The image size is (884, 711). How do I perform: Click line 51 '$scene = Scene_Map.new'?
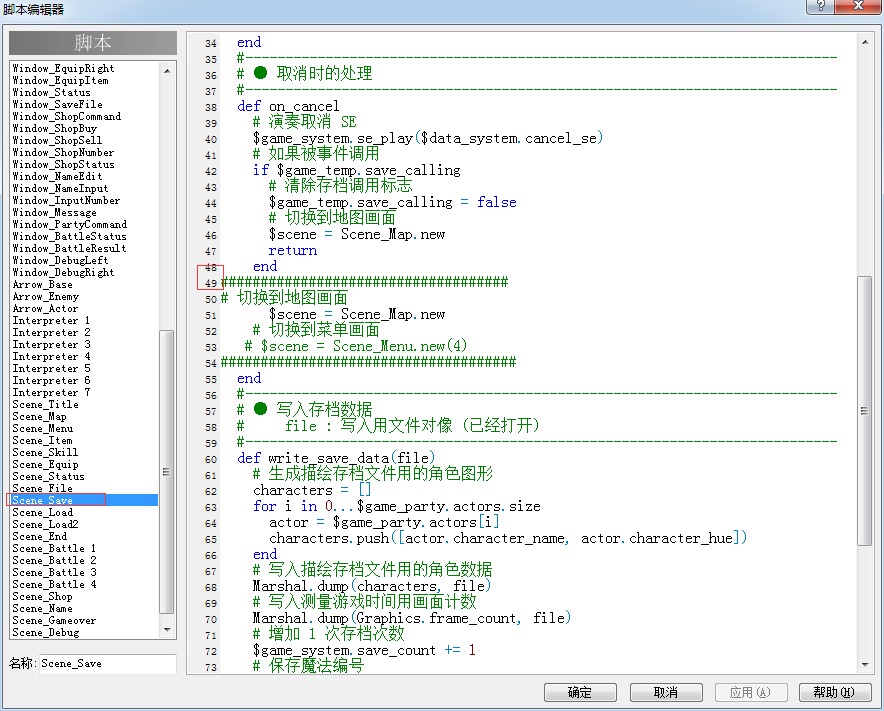tap(357, 314)
